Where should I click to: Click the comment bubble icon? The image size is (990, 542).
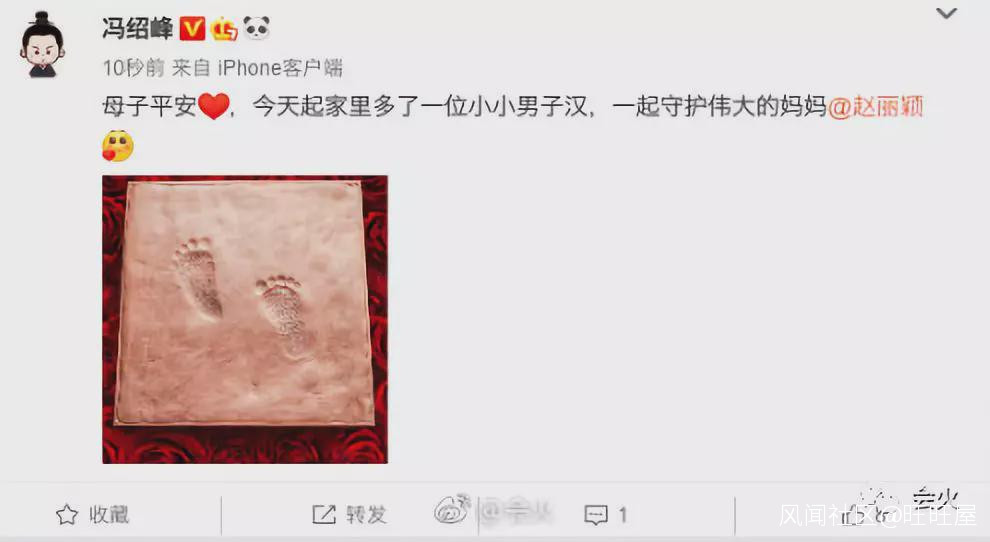596,515
